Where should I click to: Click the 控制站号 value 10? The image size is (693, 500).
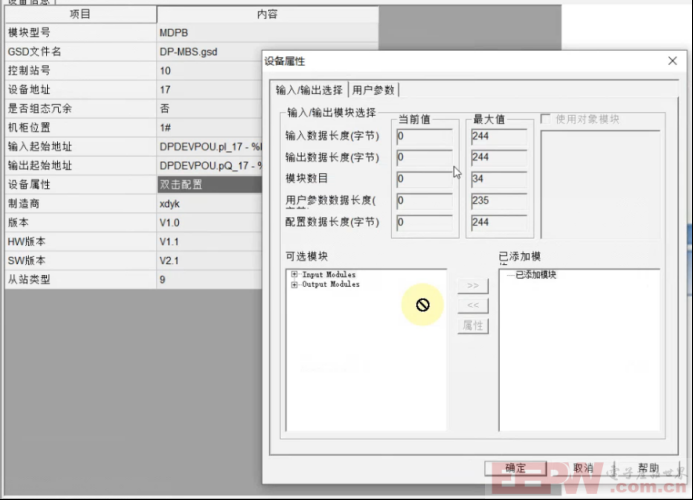209,71
